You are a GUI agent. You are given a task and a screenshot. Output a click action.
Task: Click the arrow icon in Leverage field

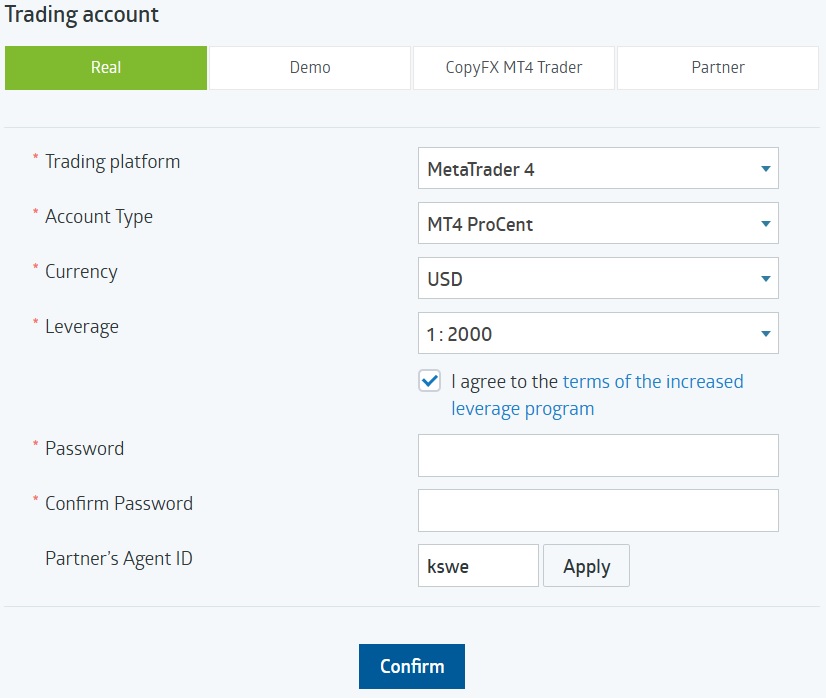765,334
